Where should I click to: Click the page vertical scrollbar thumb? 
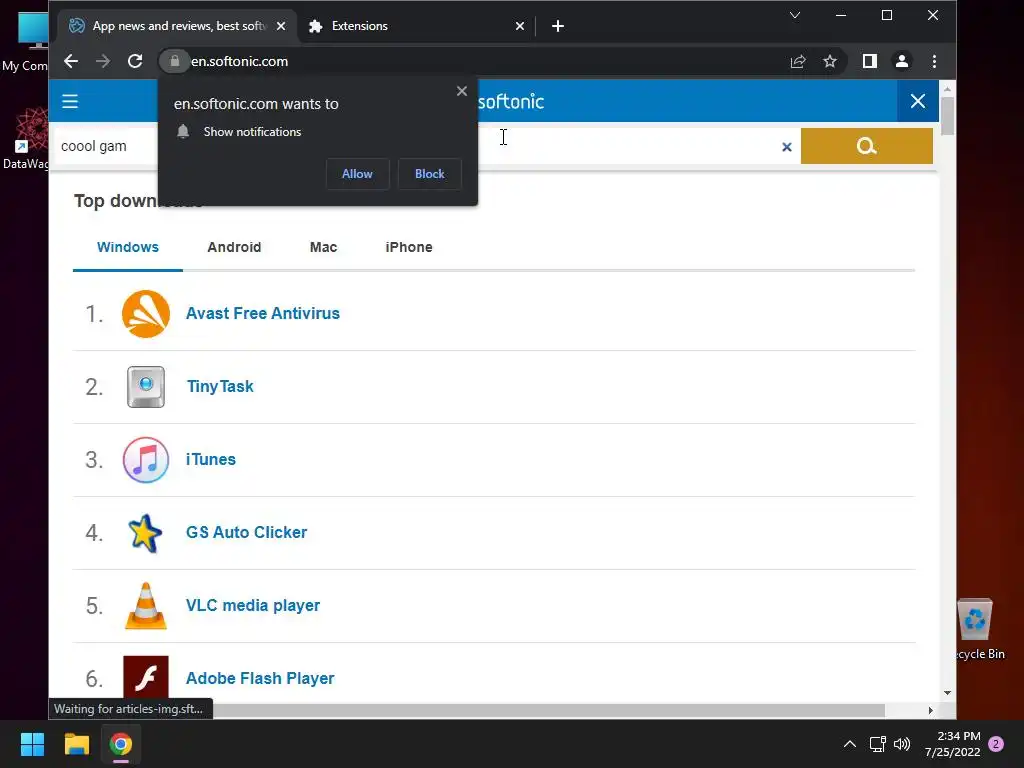947,116
